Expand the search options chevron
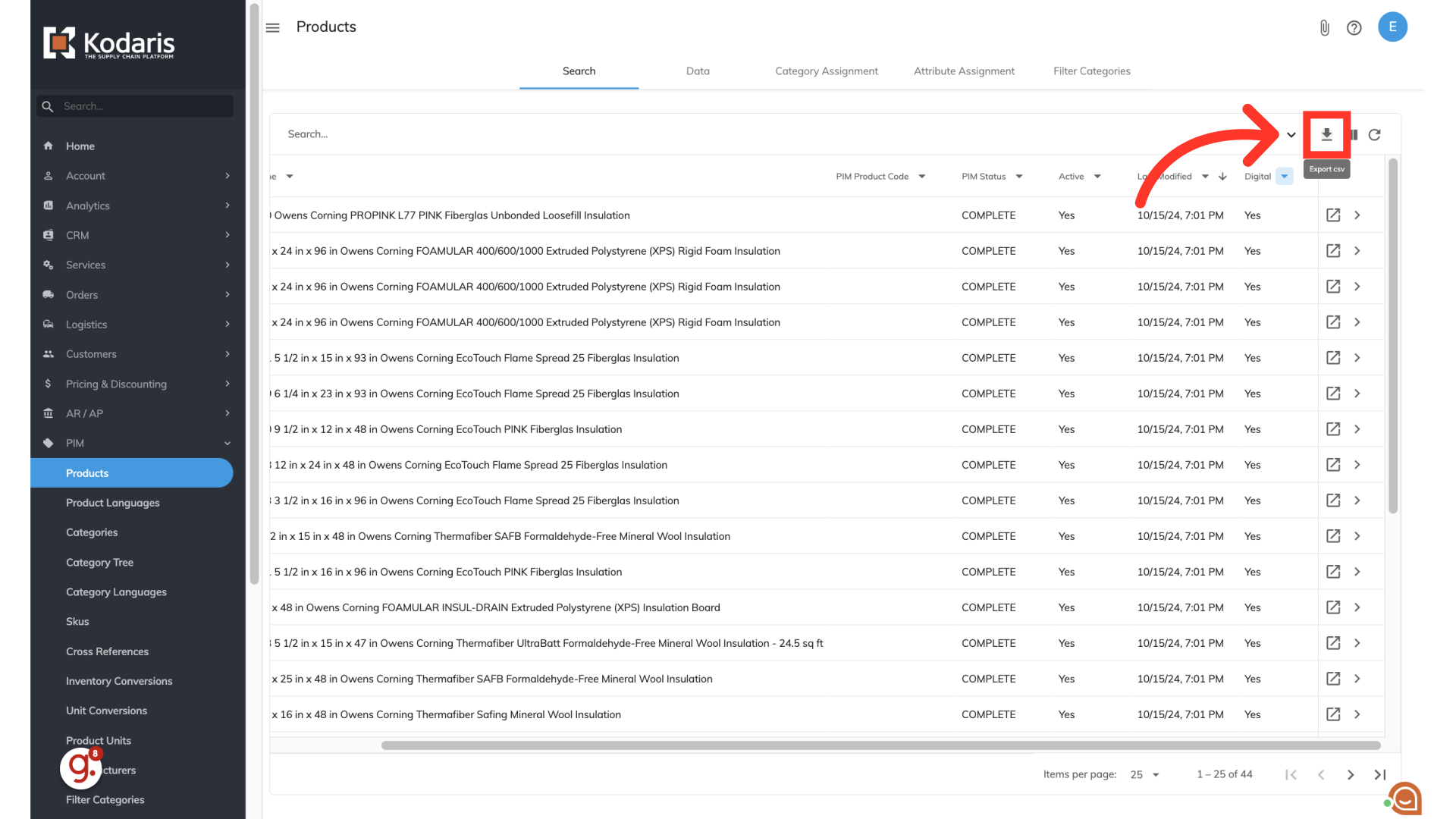The height and width of the screenshot is (819, 1456). [x=1291, y=135]
